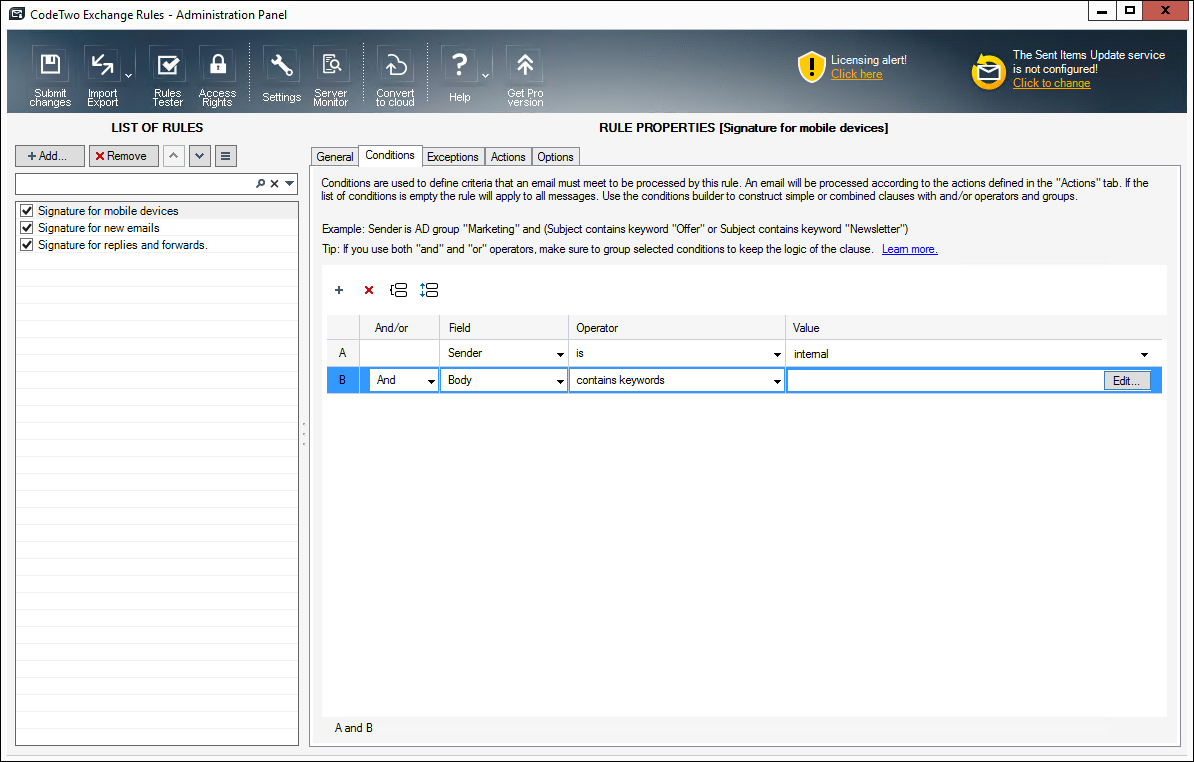Move selected rule up with arrow button
This screenshot has width=1194, height=762.
coord(174,156)
